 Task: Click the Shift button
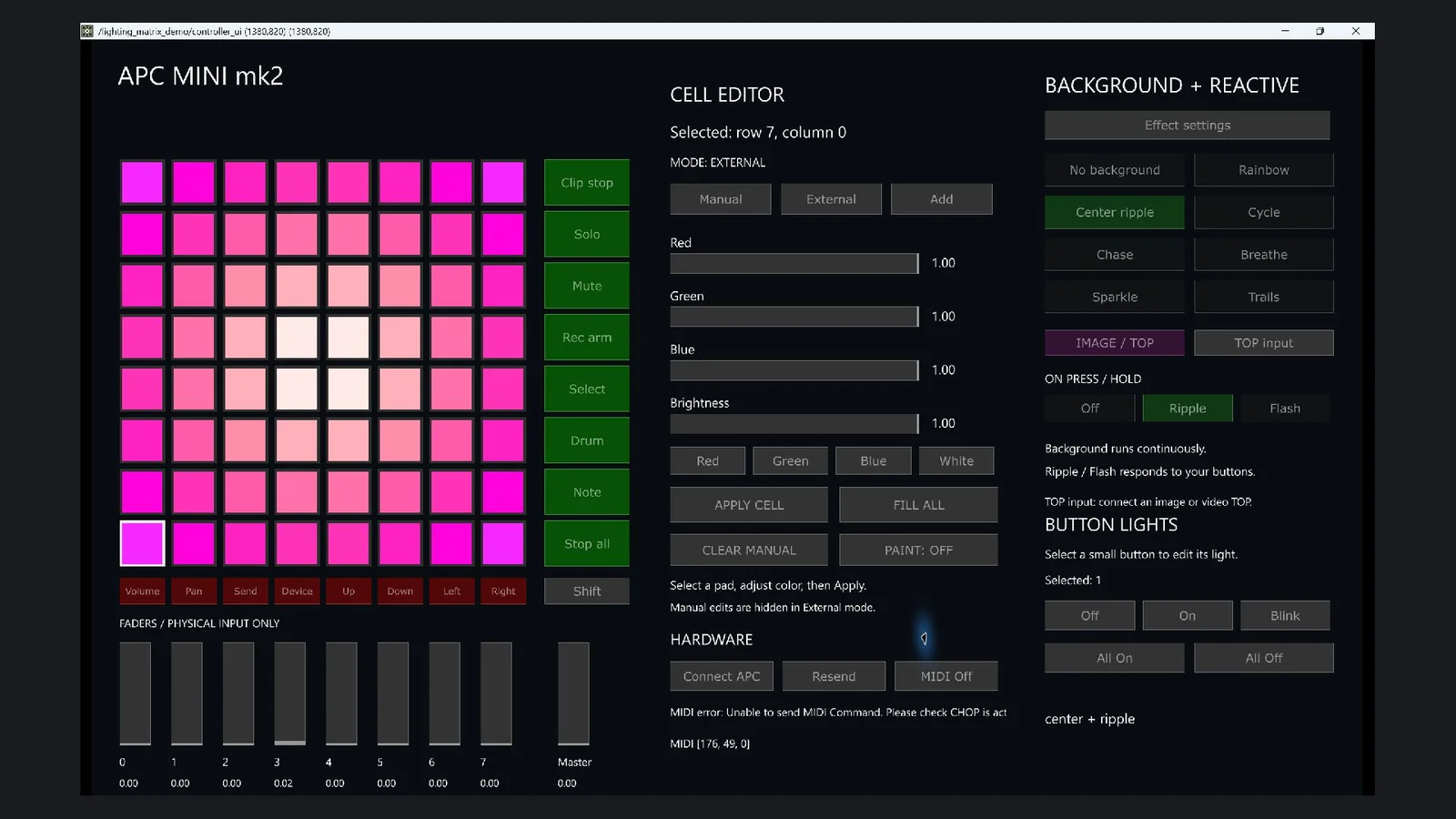pos(587,591)
